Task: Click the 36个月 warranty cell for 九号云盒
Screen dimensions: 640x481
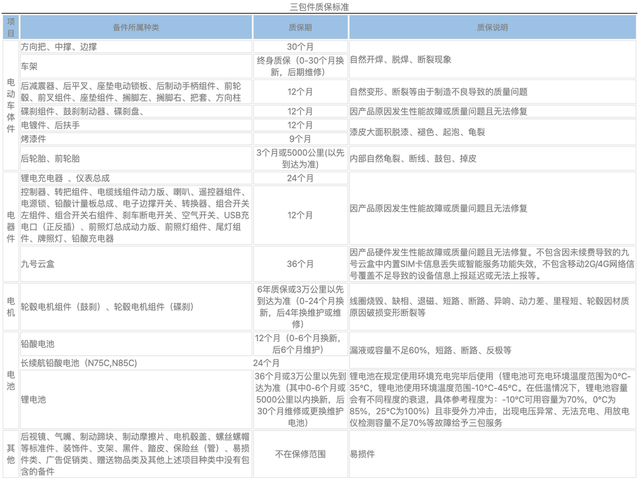Action: [300, 264]
